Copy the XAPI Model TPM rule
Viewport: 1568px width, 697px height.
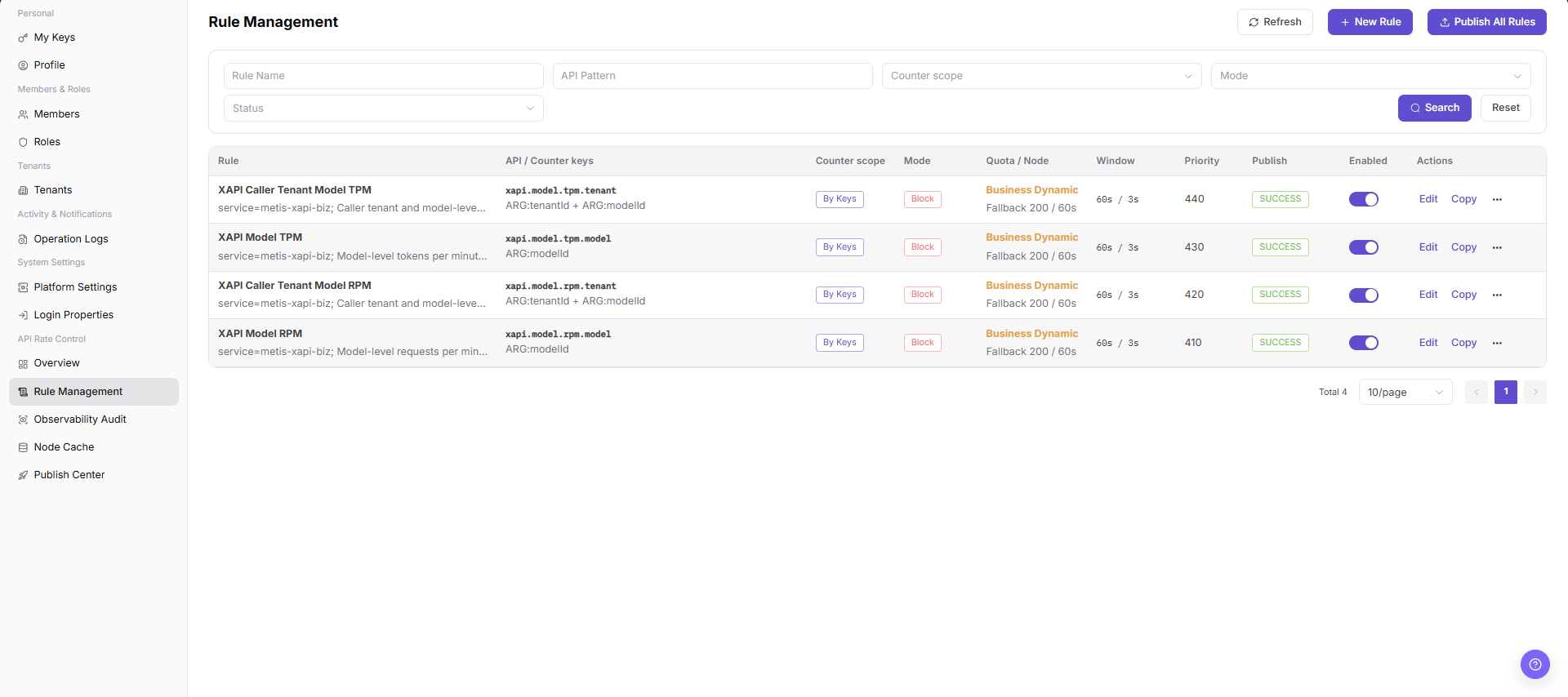tap(1463, 247)
